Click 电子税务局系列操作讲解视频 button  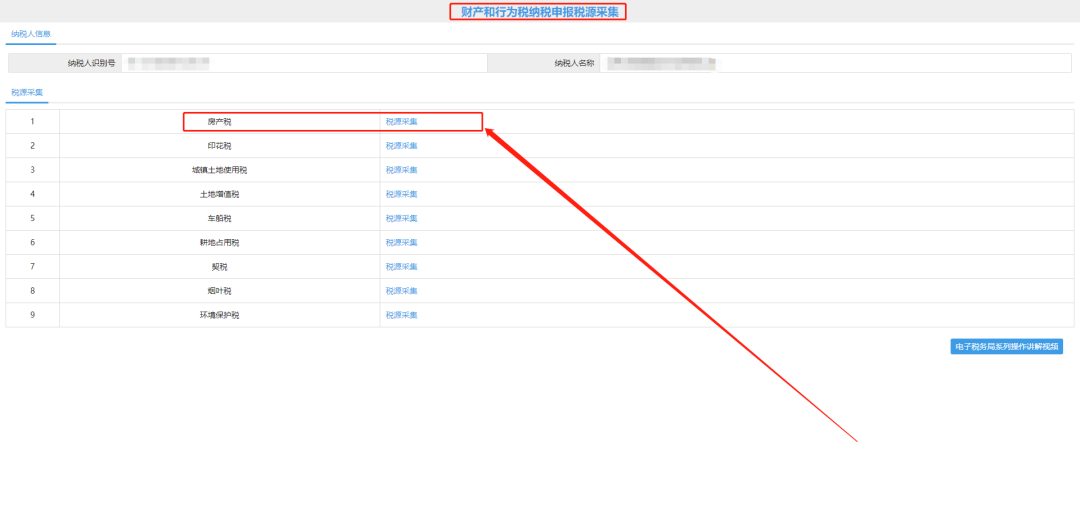pos(1005,347)
